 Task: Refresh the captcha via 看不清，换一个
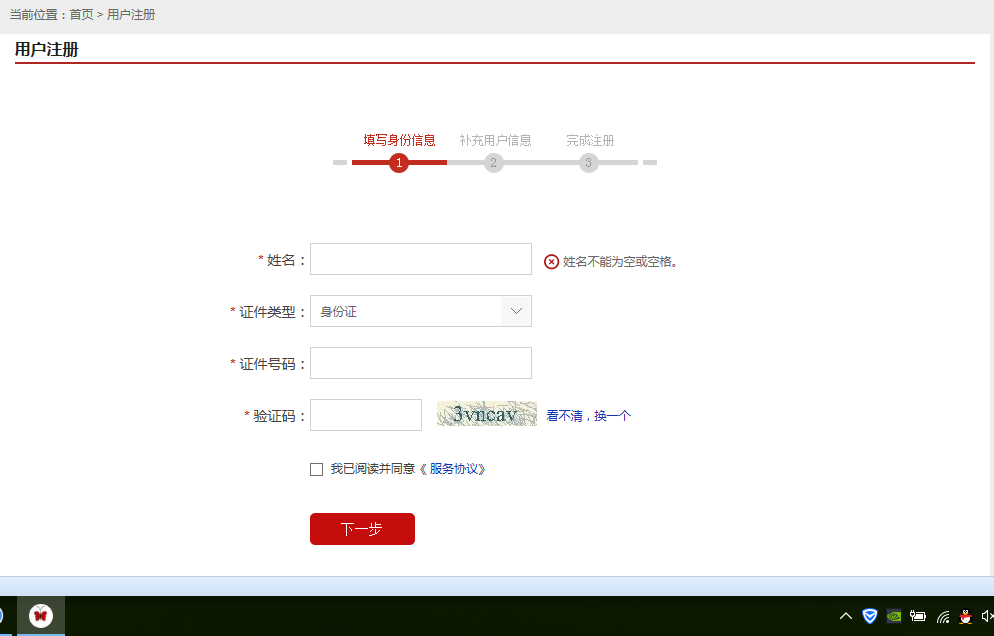click(x=587, y=415)
